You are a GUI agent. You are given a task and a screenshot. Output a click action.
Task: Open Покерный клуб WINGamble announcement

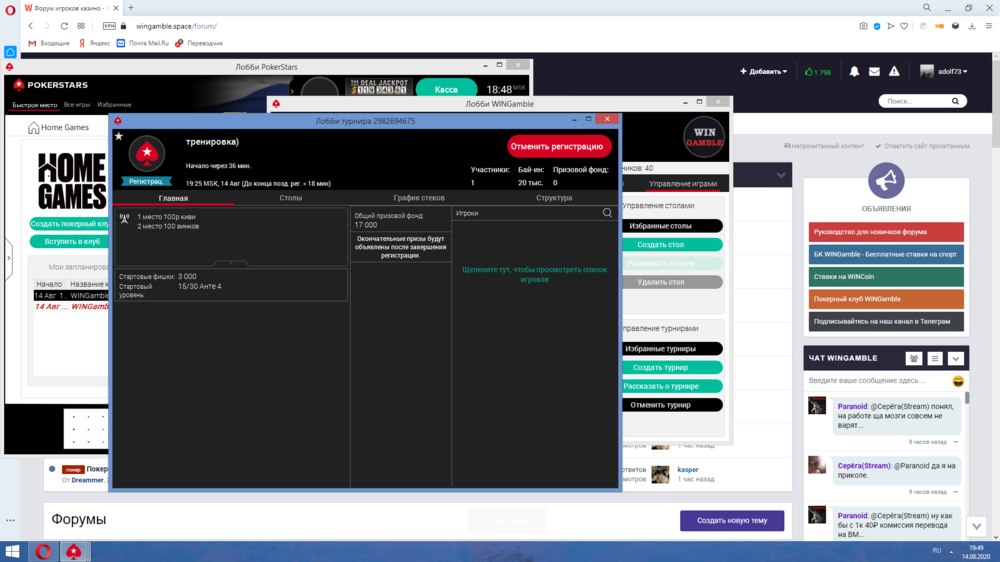click(x=886, y=299)
